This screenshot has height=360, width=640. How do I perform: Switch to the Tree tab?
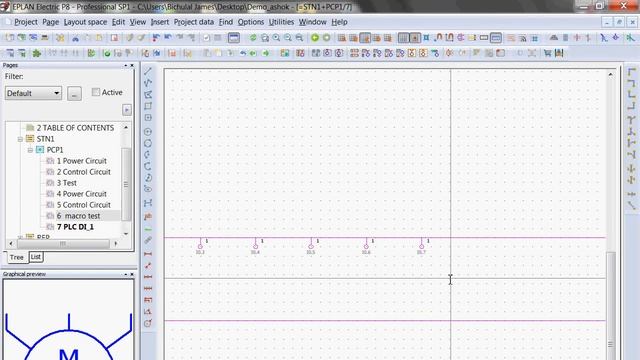pyautogui.click(x=17, y=257)
